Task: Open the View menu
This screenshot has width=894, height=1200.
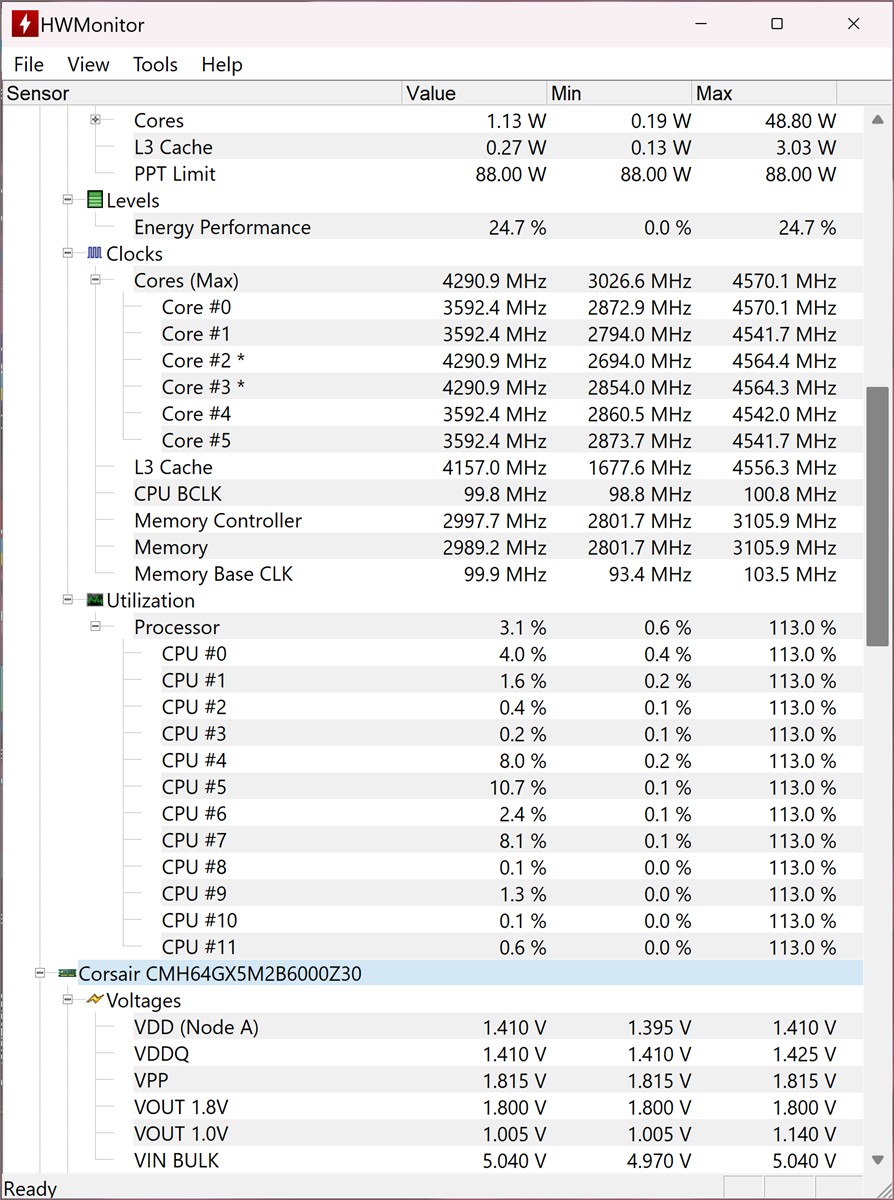Action: (x=88, y=64)
